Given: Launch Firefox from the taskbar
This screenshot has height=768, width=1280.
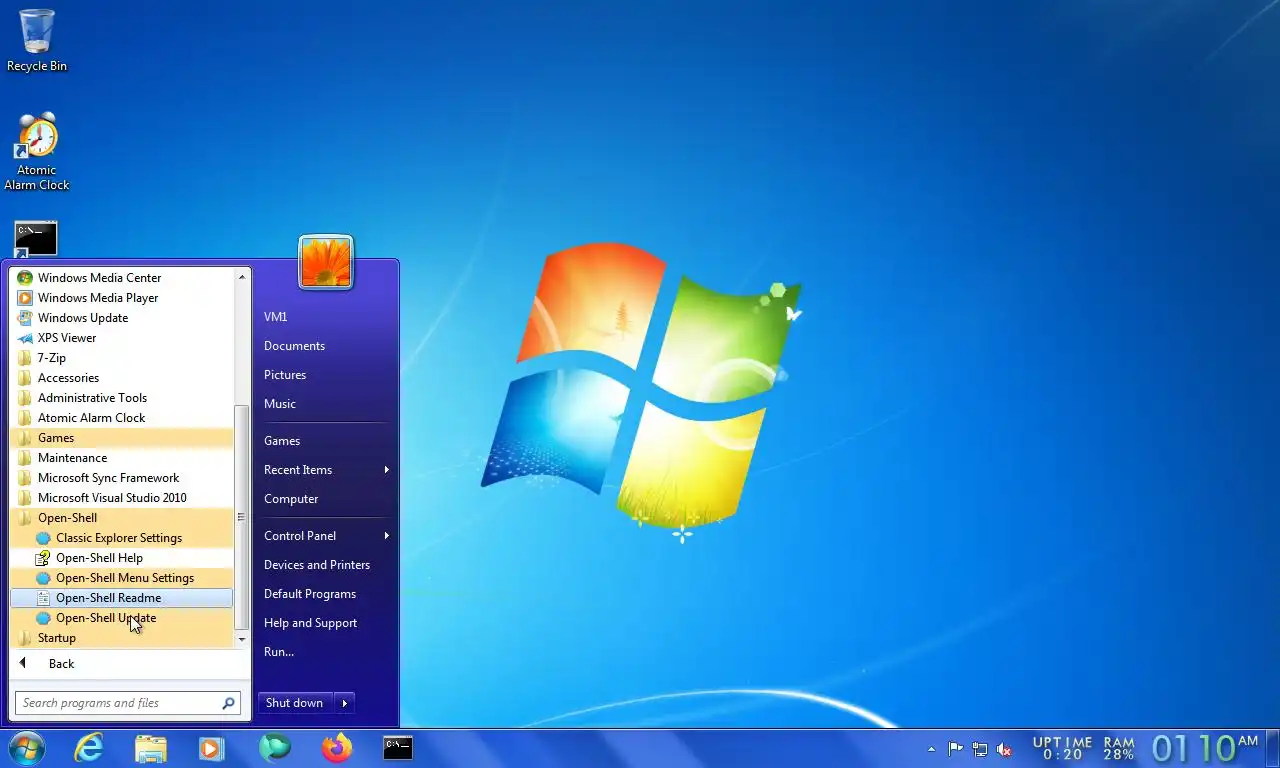Looking at the screenshot, I should pos(337,748).
